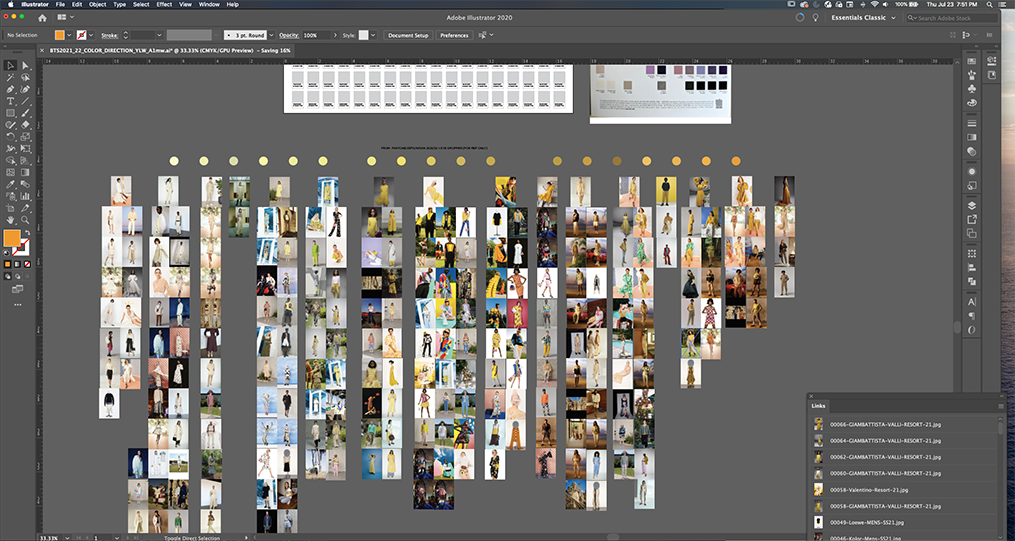This screenshot has height=541, width=1015.
Task: Open the Character panel icon
Action: click(x=972, y=302)
